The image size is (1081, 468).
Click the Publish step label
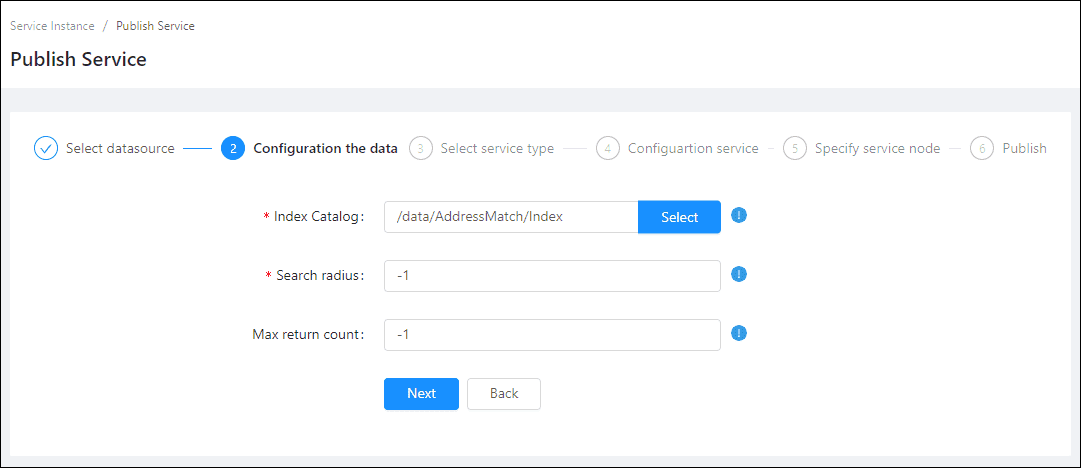pyautogui.click(x=1024, y=148)
